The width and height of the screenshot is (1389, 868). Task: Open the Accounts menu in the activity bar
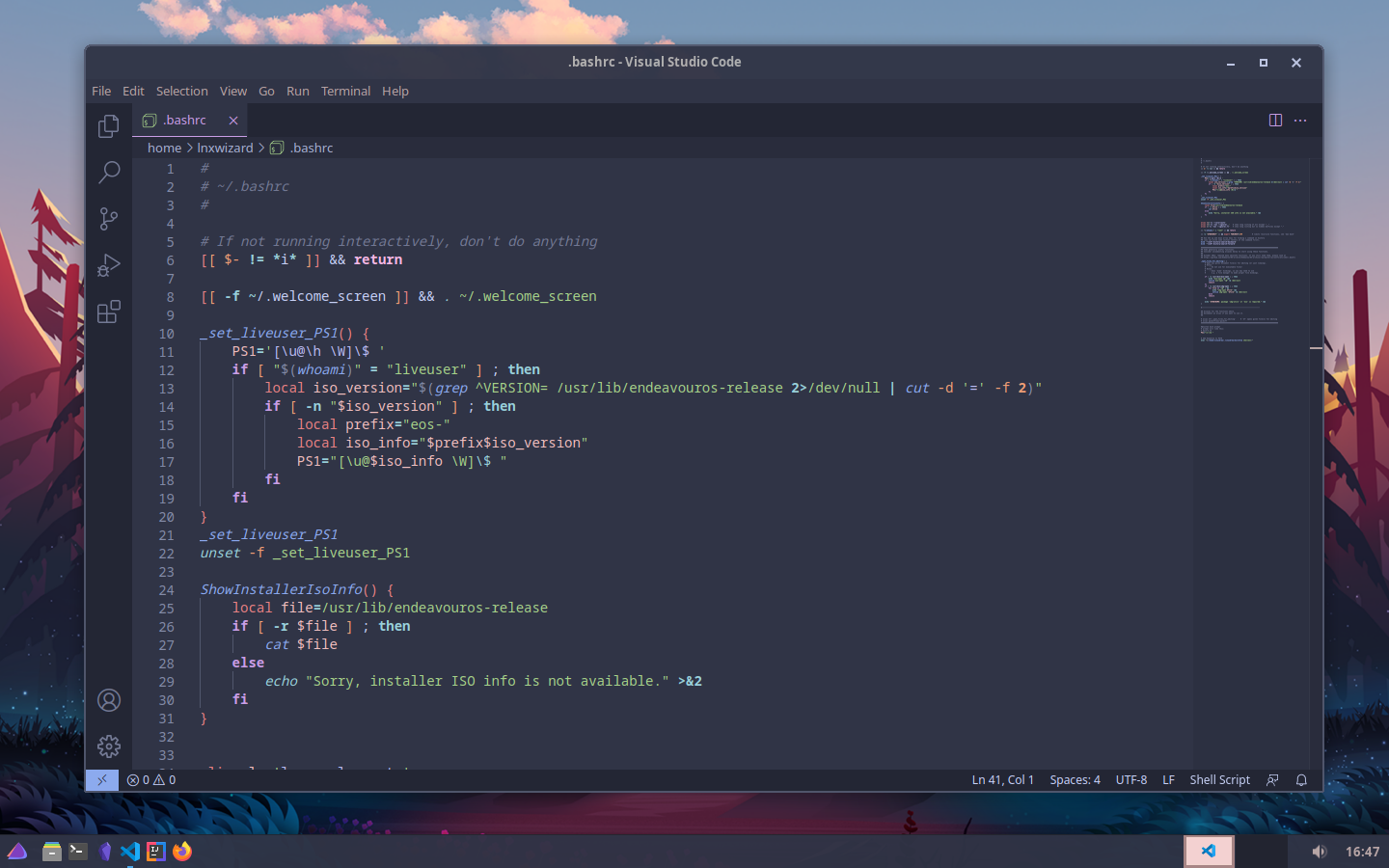(109, 700)
